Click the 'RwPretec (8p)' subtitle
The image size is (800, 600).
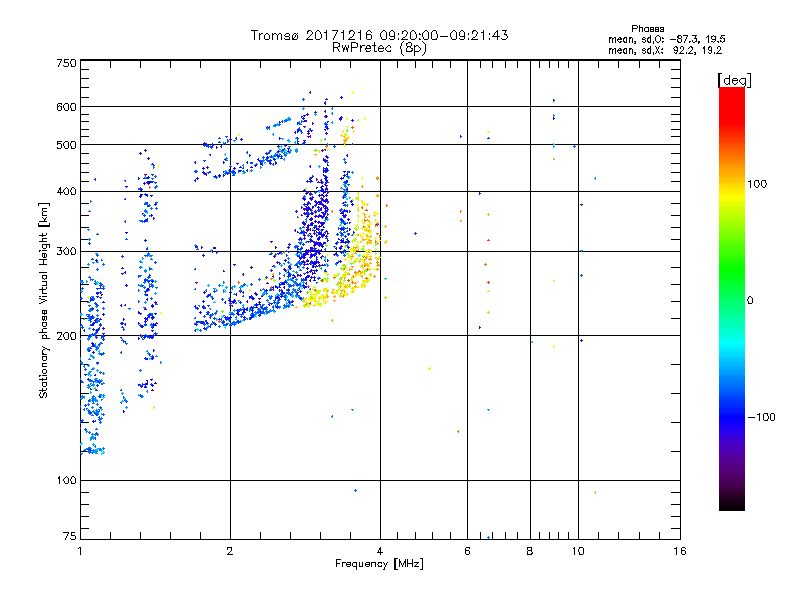coord(379,48)
